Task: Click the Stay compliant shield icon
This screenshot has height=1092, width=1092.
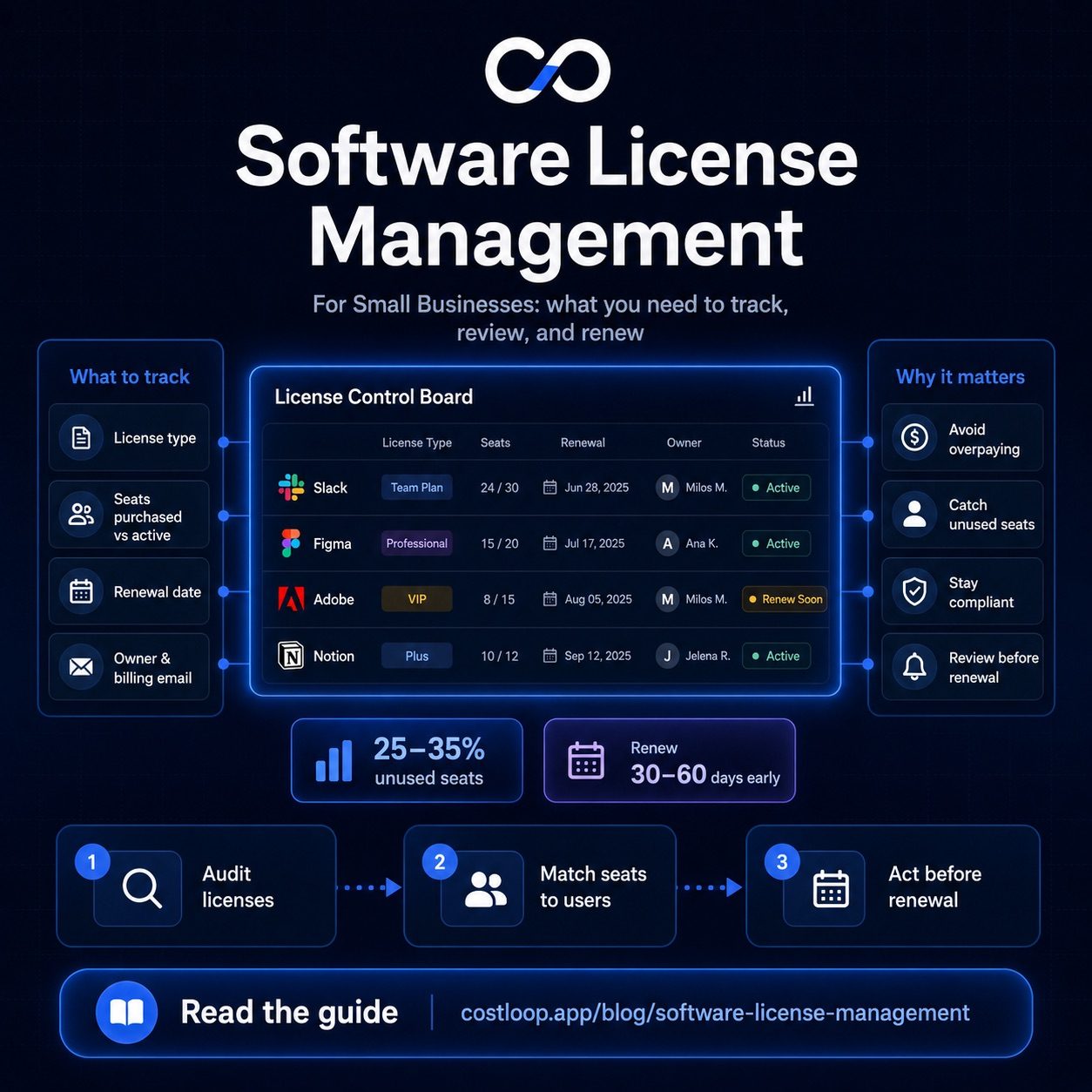Action: (x=914, y=591)
